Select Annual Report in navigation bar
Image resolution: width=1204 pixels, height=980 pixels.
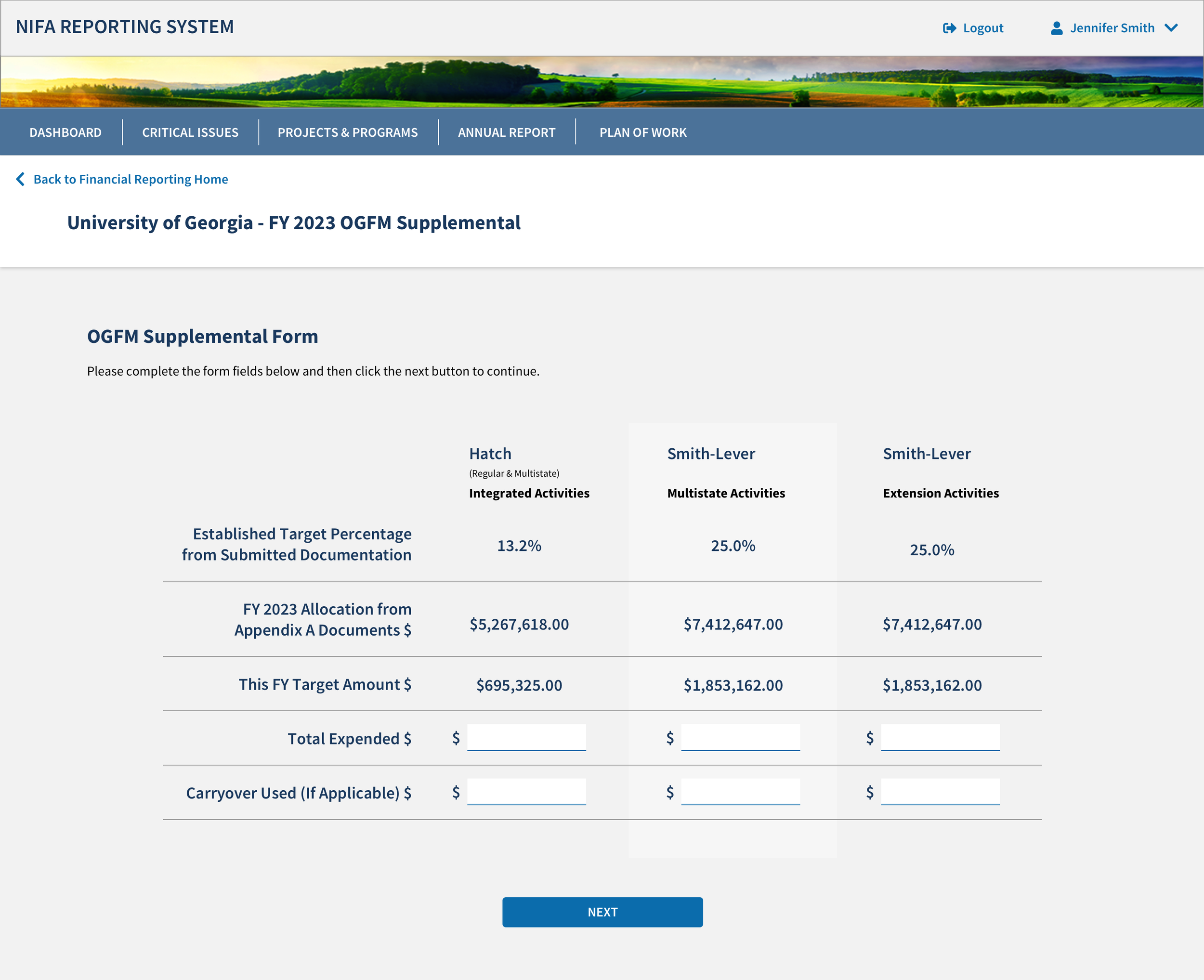click(506, 132)
